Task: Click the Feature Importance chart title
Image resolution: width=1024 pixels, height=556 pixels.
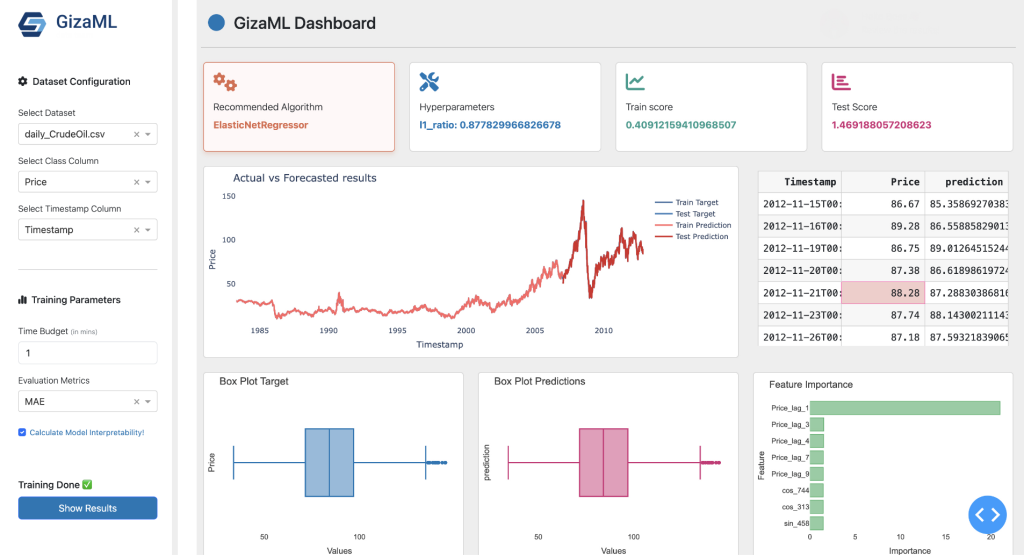Action: (x=810, y=384)
